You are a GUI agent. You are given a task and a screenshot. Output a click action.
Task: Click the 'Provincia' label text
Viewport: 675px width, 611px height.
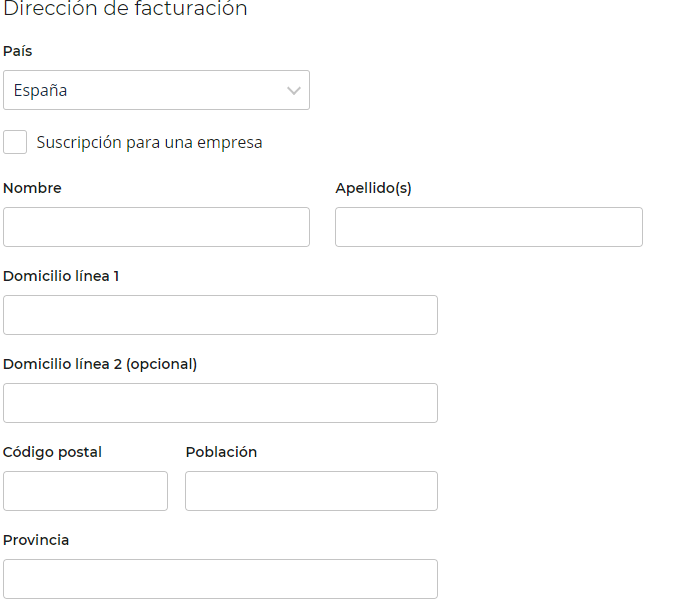(x=36, y=540)
